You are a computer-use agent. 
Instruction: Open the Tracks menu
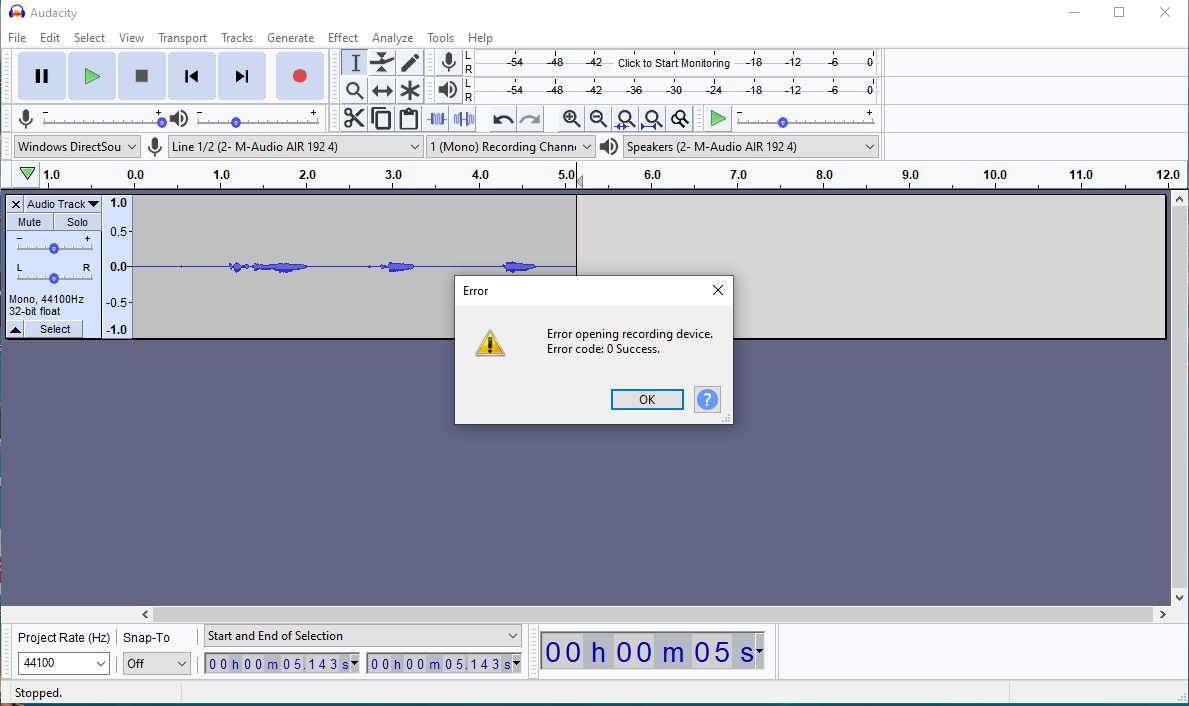tap(237, 38)
